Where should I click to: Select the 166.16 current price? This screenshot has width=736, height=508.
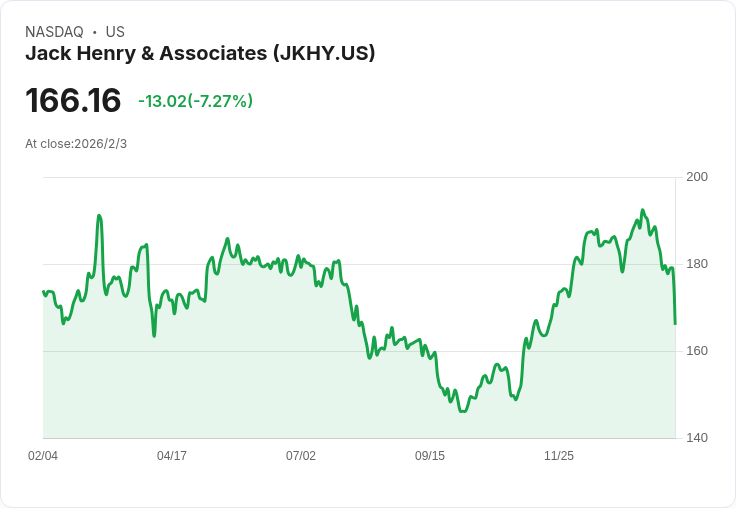73,100
